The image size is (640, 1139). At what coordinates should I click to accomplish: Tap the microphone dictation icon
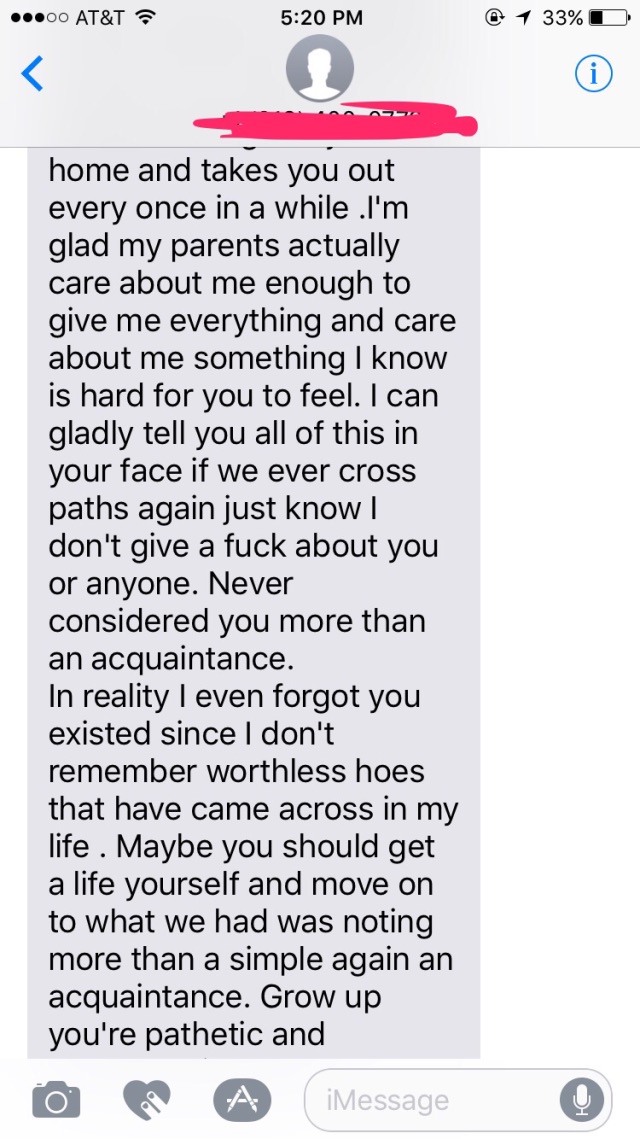click(x=581, y=1101)
